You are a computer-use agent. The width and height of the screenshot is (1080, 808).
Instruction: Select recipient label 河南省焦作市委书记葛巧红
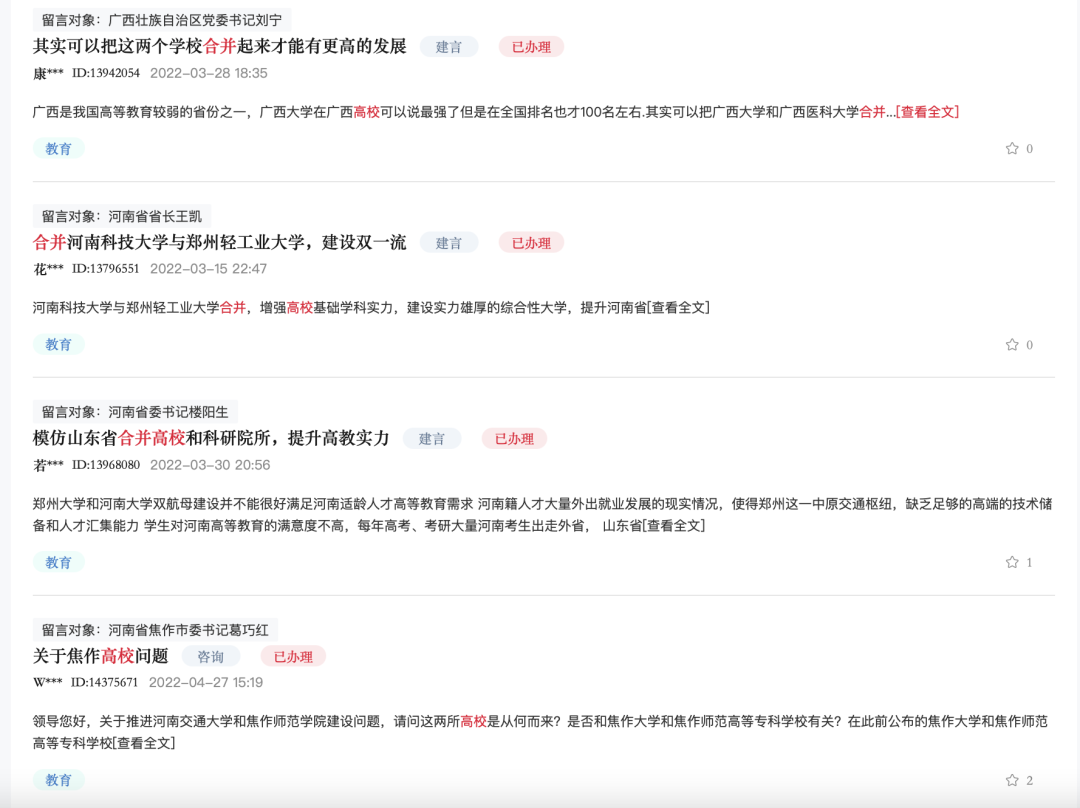(x=155, y=630)
